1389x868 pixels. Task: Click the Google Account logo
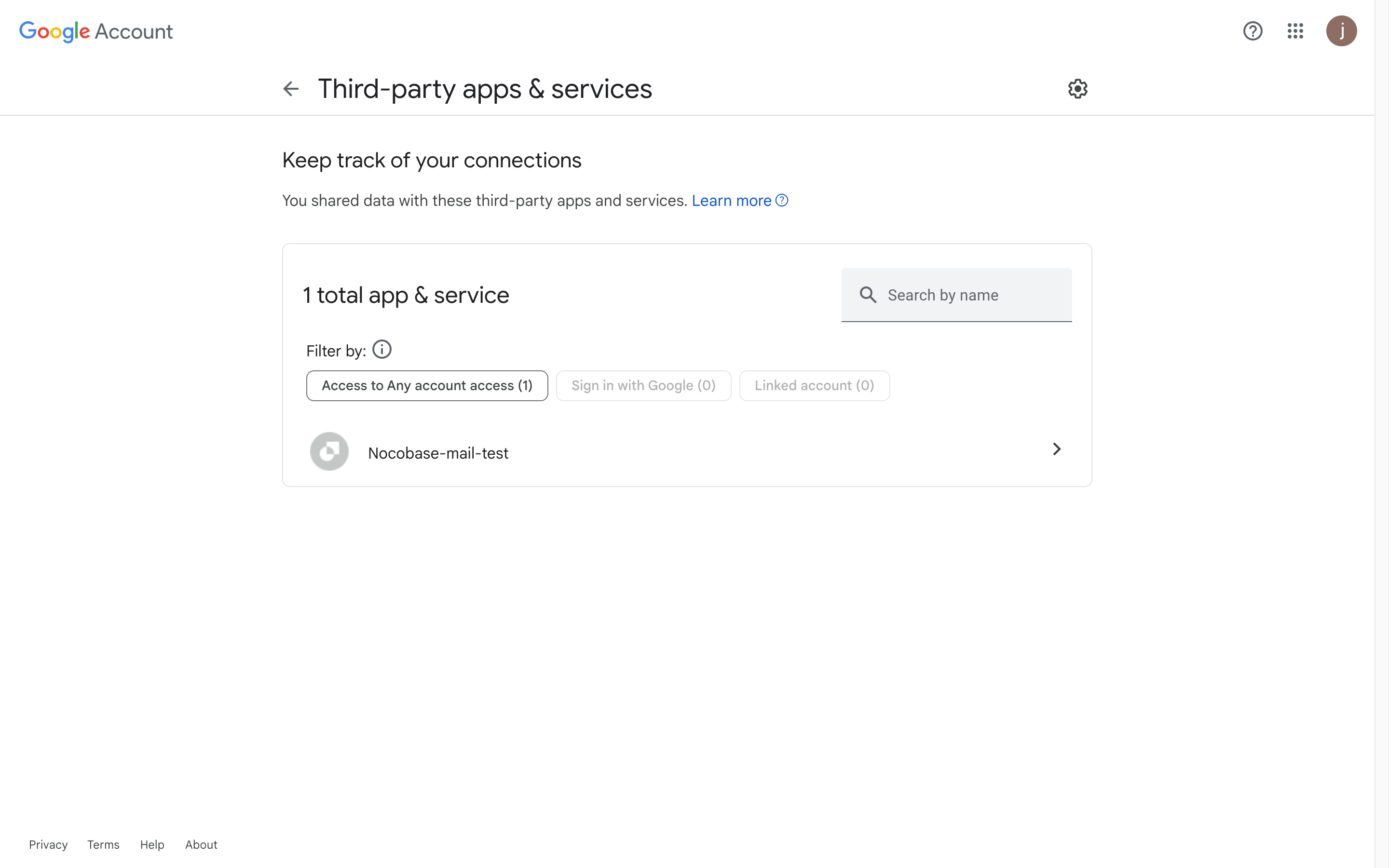click(96, 31)
